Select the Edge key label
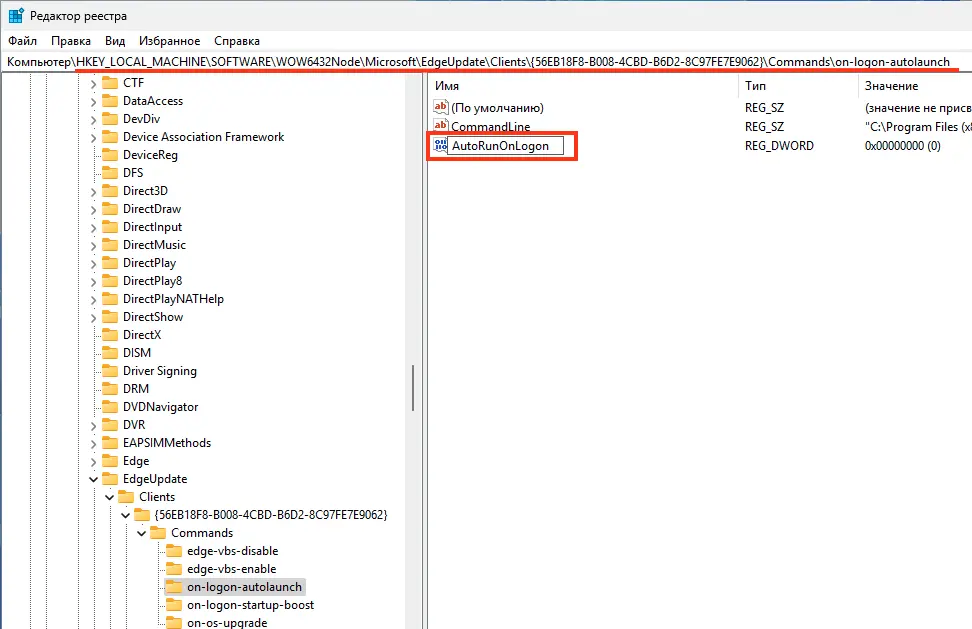Screen dimensions: 972x629 coord(136,461)
